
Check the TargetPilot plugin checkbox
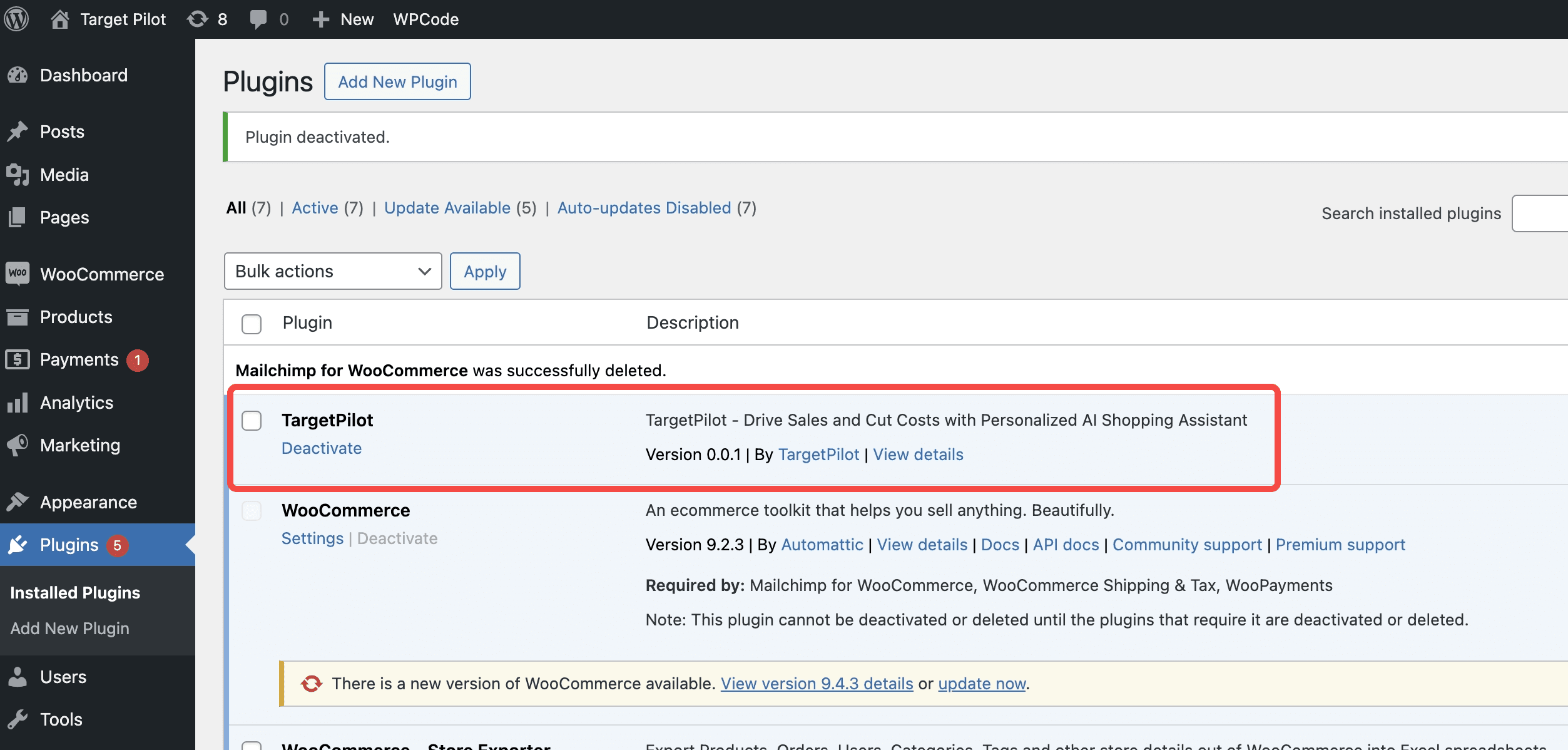[x=252, y=421]
